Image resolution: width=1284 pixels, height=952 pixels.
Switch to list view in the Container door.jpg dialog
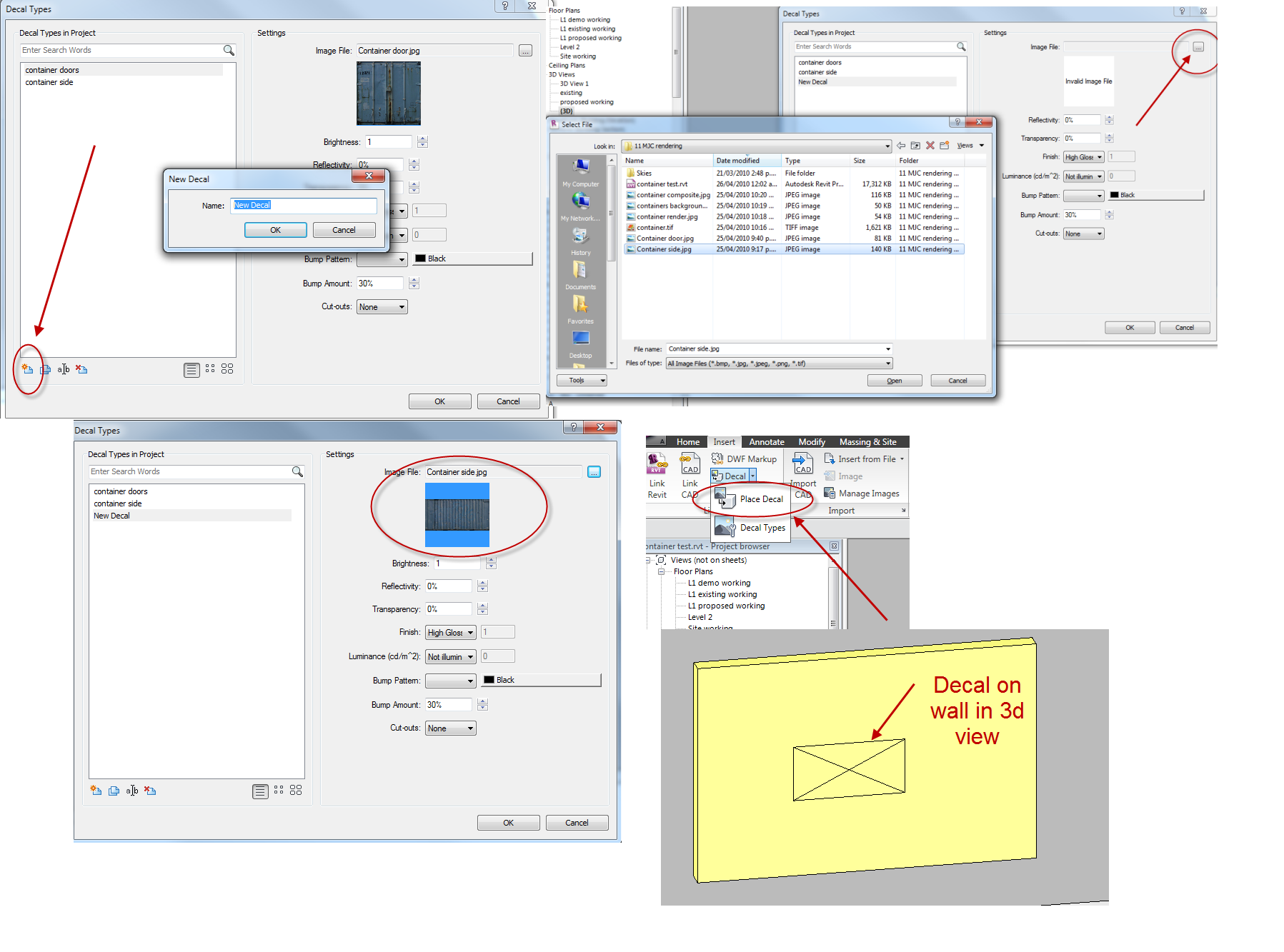191,370
